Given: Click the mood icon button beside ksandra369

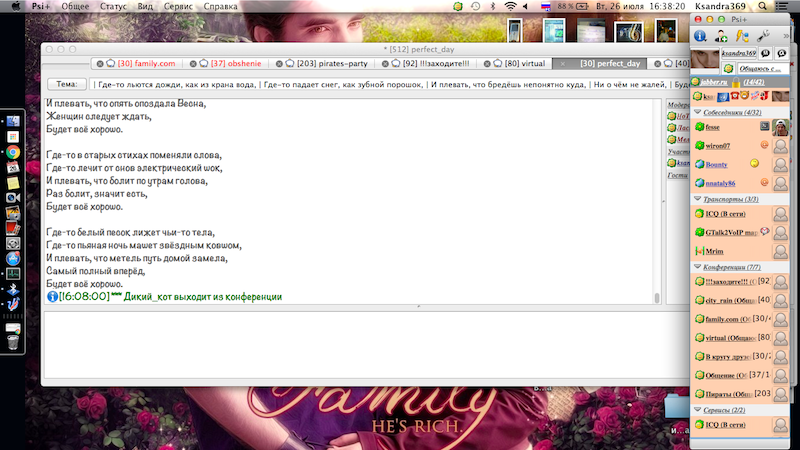Looking at the screenshot, I should (x=765, y=53).
